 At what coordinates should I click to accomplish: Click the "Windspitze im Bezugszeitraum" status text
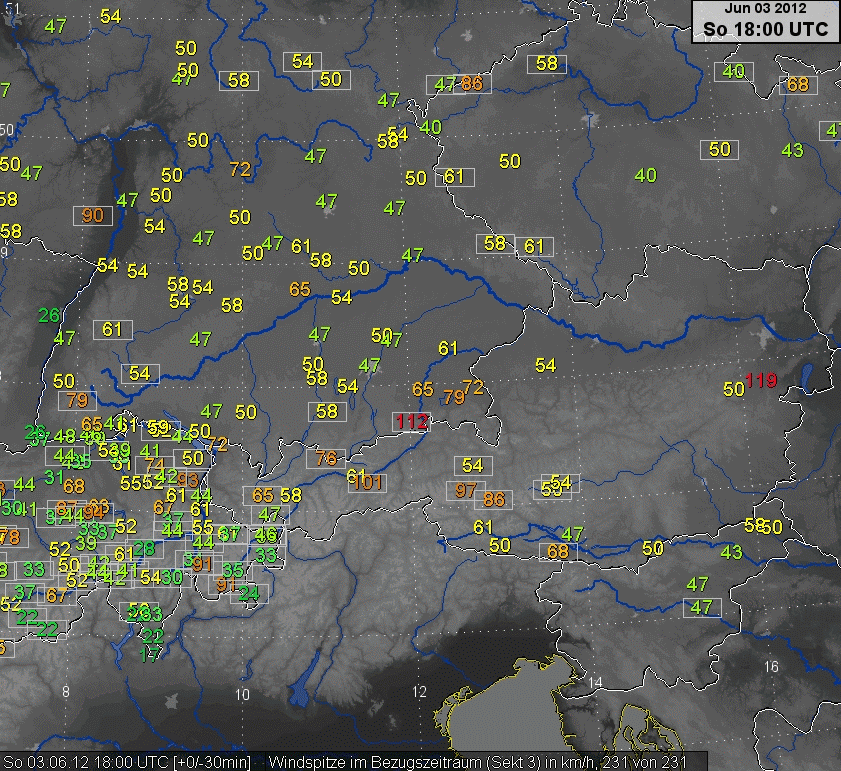[379, 762]
